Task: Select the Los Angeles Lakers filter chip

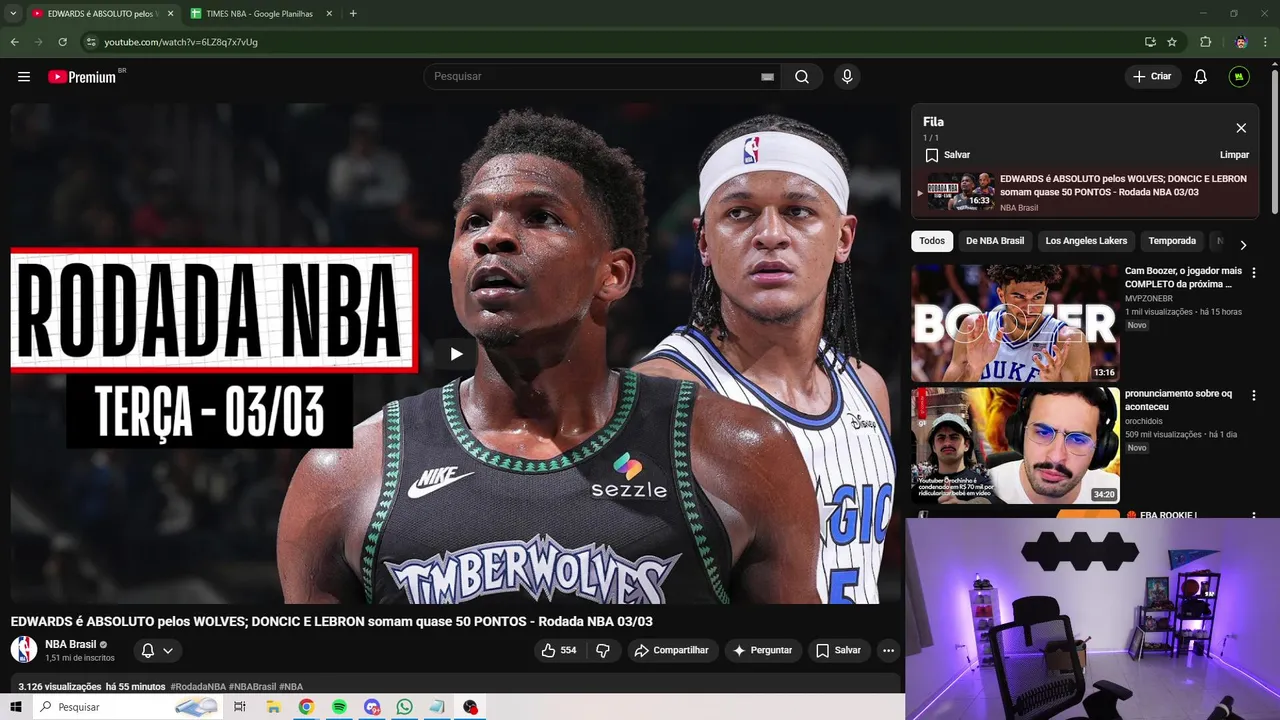Action: [x=1086, y=241]
